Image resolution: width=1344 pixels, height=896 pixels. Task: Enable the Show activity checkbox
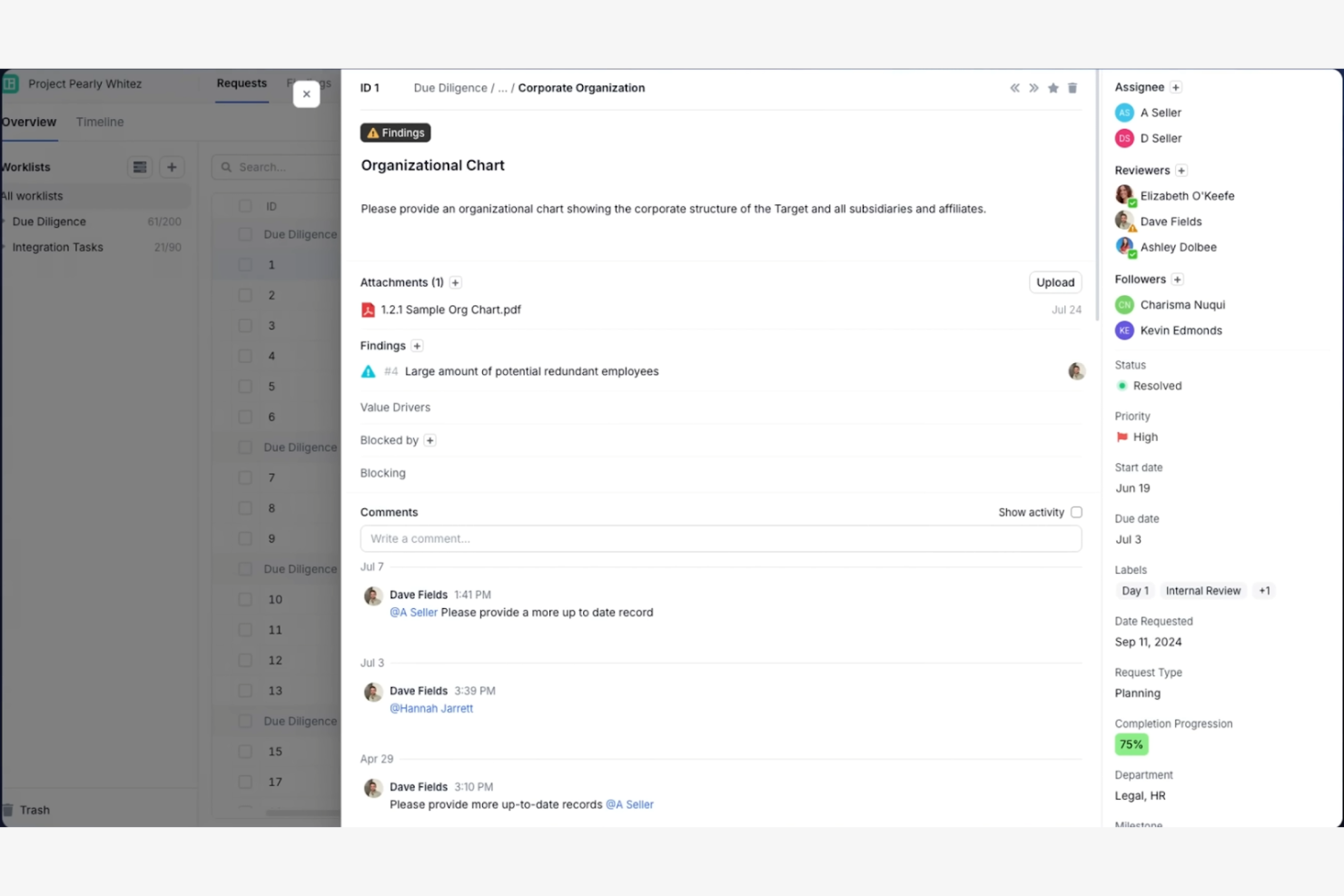pyautogui.click(x=1076, y=512)
